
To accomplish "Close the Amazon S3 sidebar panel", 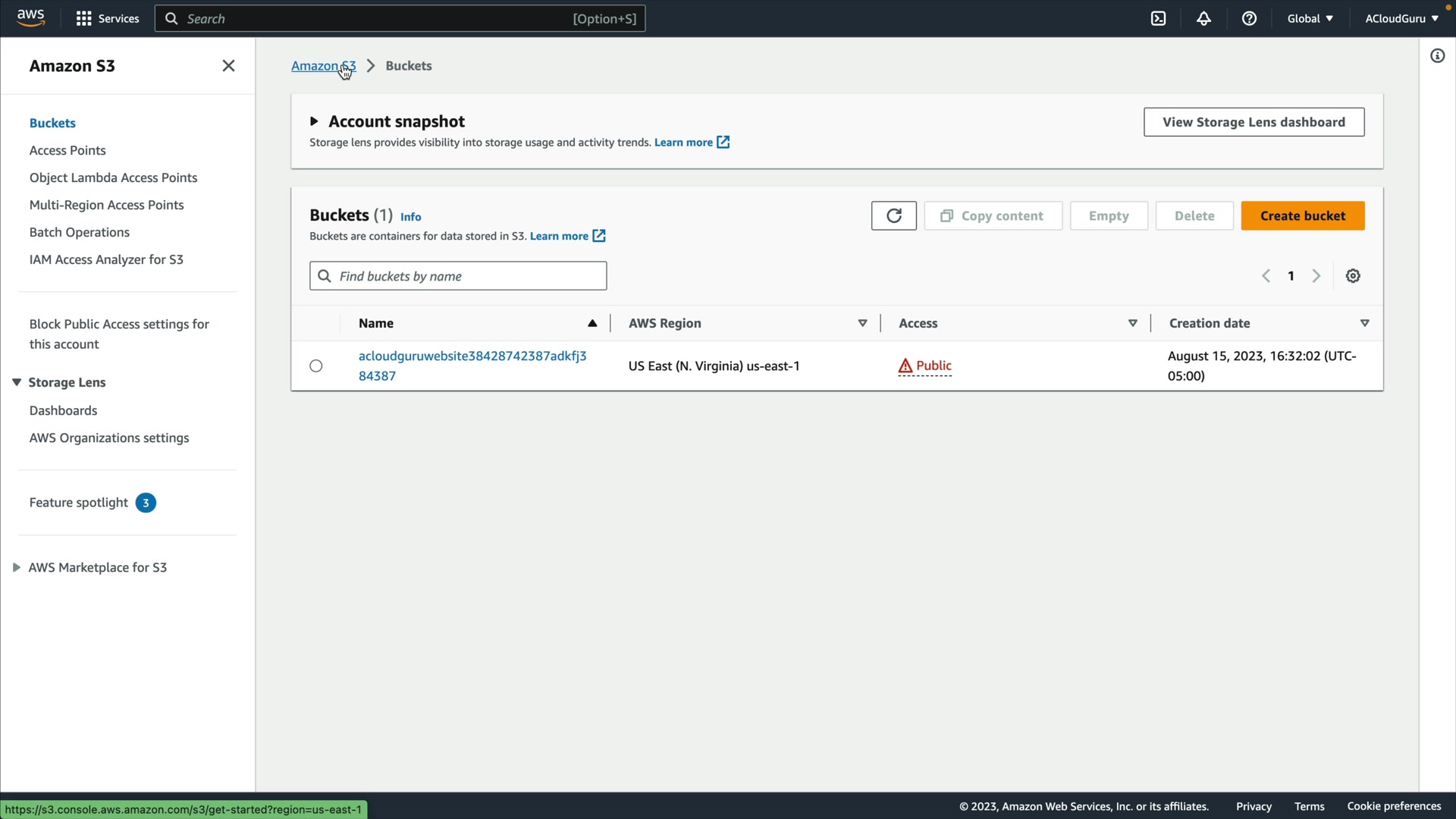I will 228,66.
